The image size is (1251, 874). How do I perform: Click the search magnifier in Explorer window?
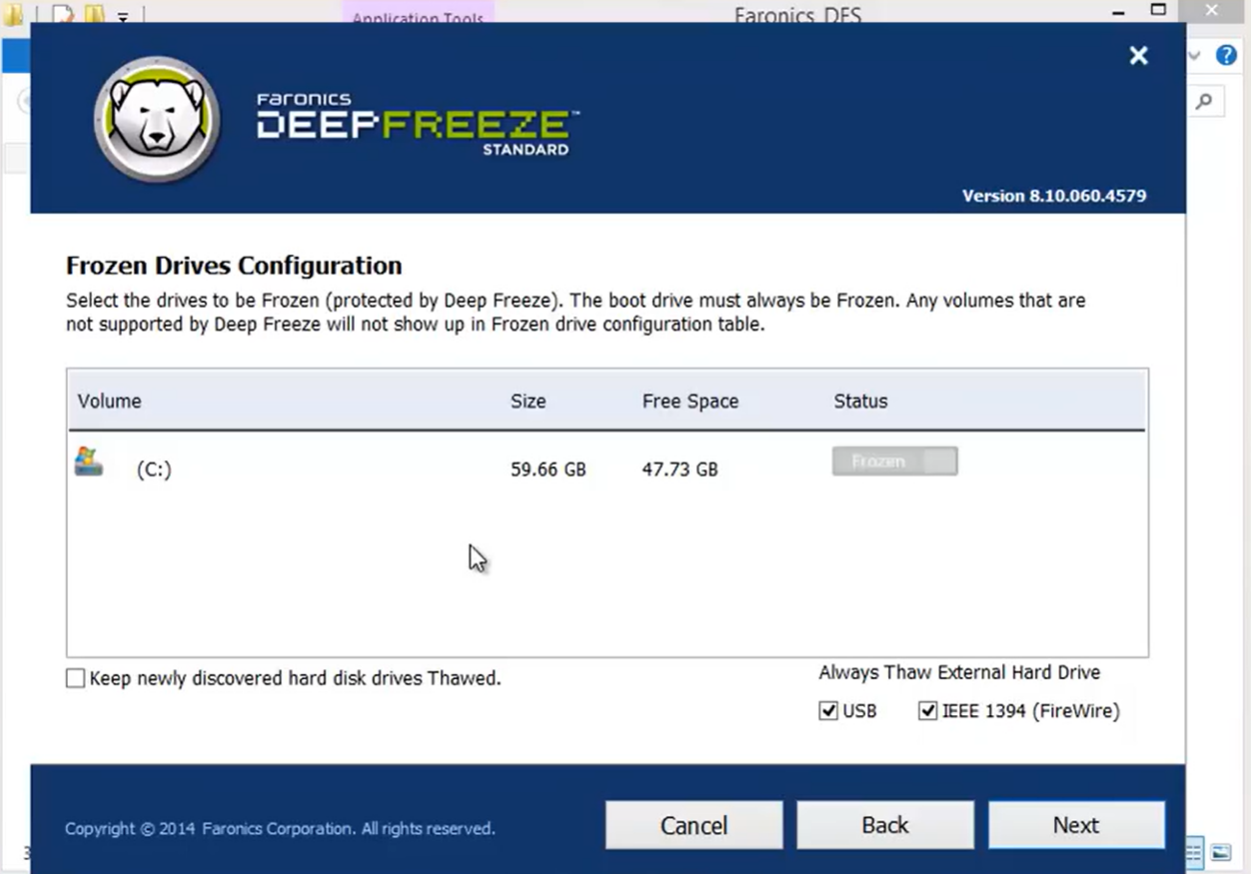1204,100
